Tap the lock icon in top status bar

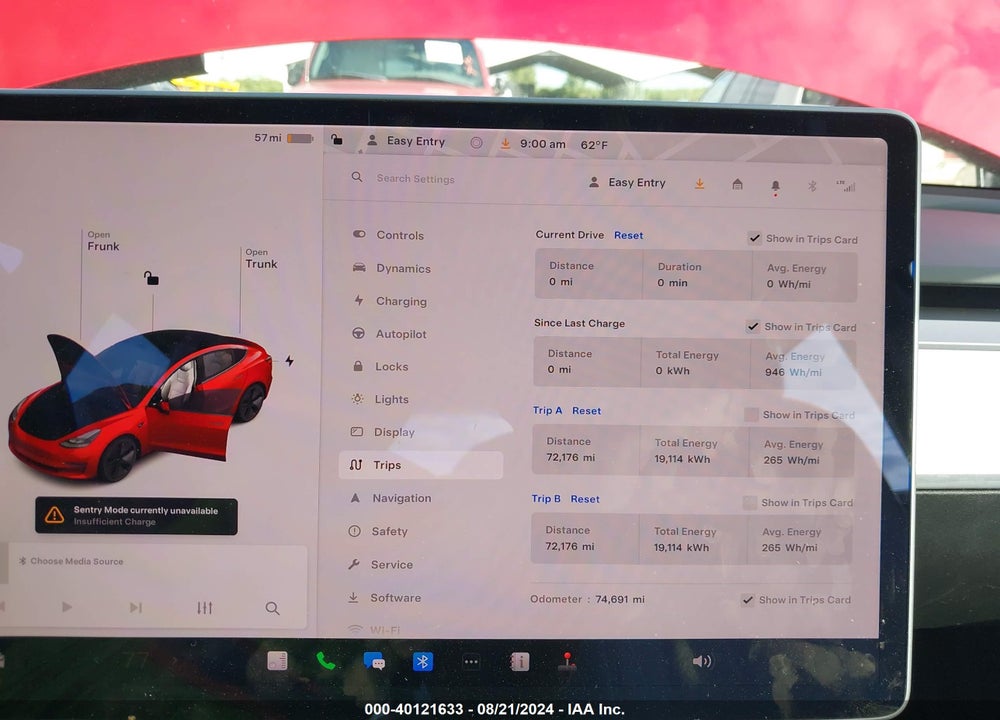[337, 139]
